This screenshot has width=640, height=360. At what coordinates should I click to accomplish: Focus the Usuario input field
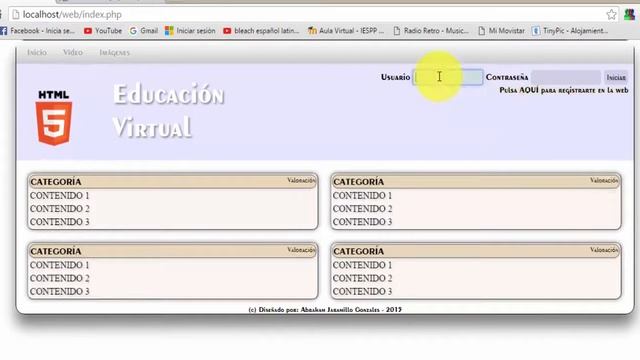pyautogui.click(x=448, y=77)
